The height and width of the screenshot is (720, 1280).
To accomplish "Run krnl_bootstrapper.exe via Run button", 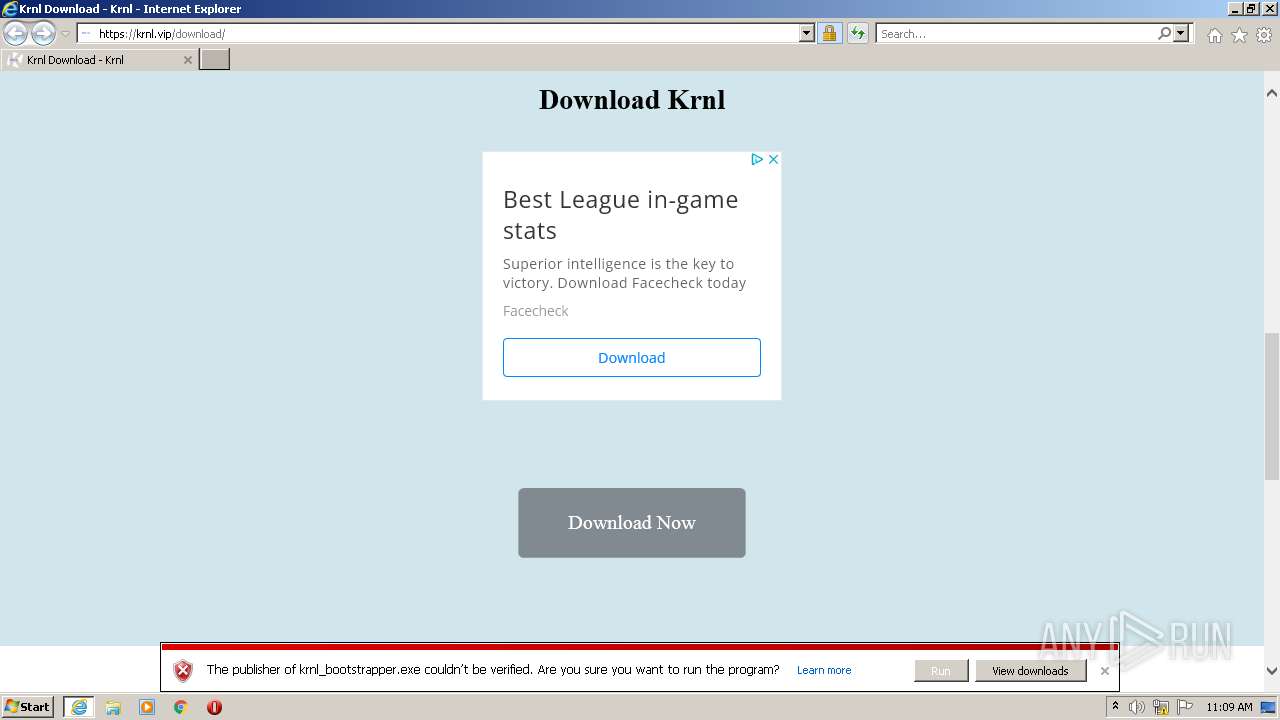I will click(941, 671).
